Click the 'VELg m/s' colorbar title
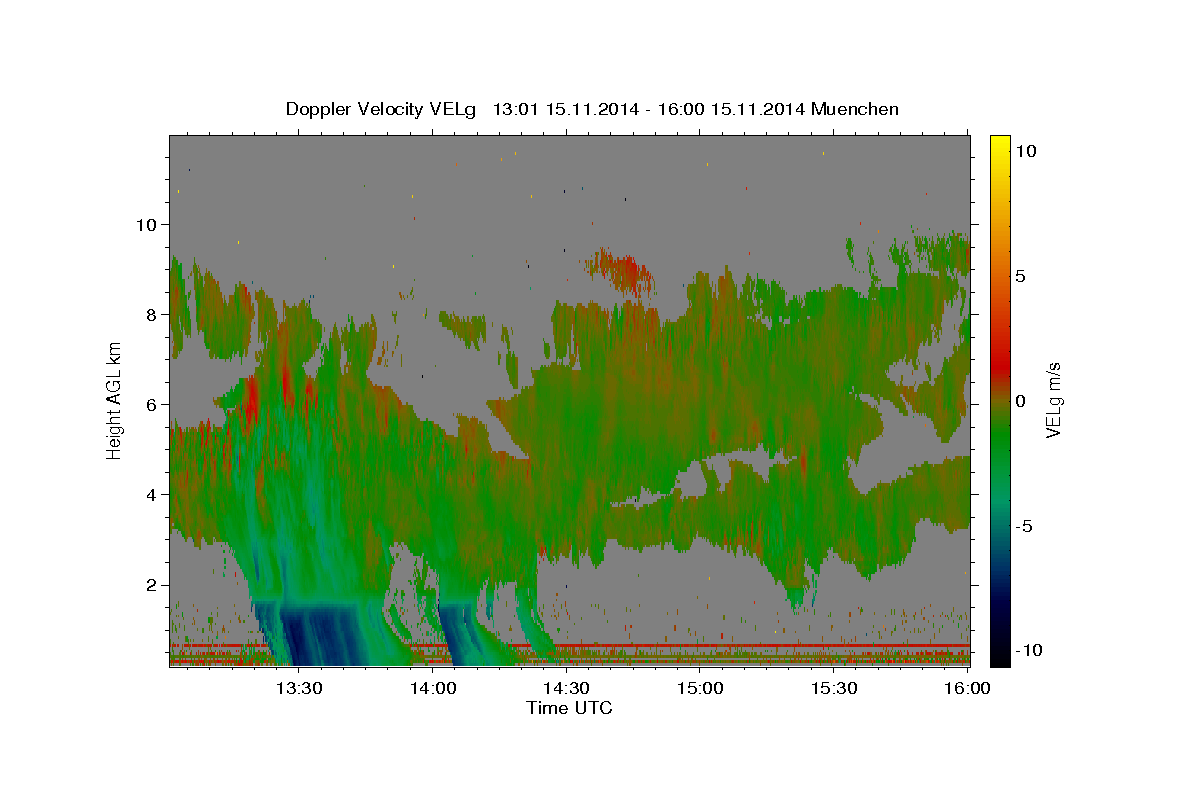The image size is (1200, 800). click(1054, 400)
